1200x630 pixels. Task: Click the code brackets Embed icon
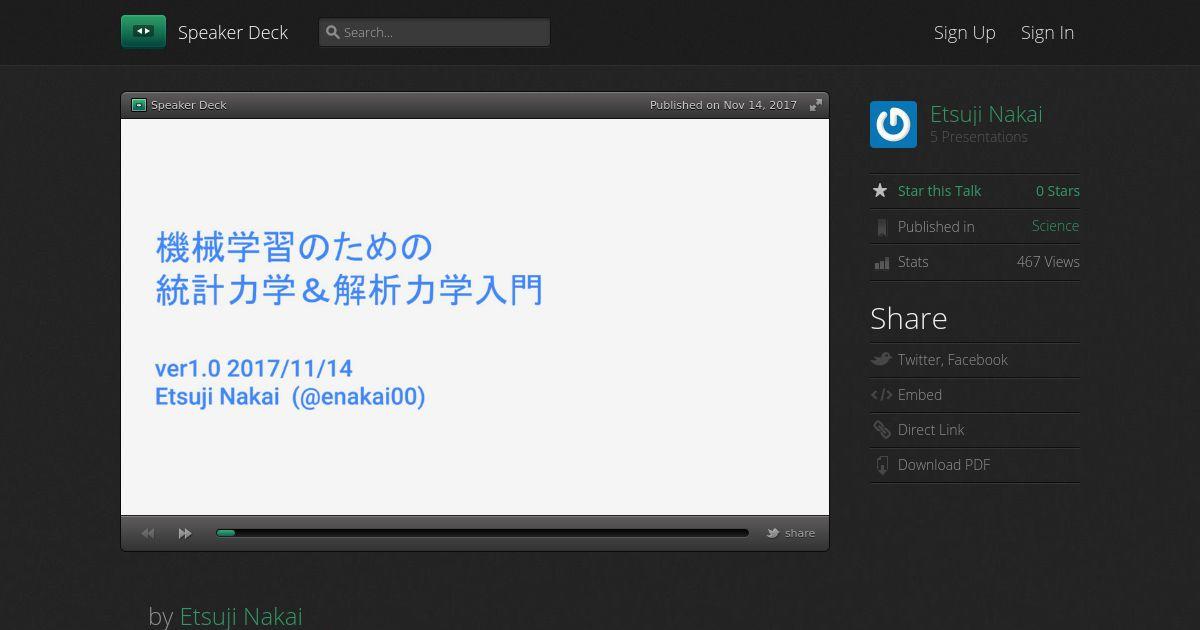coord(881,395)
